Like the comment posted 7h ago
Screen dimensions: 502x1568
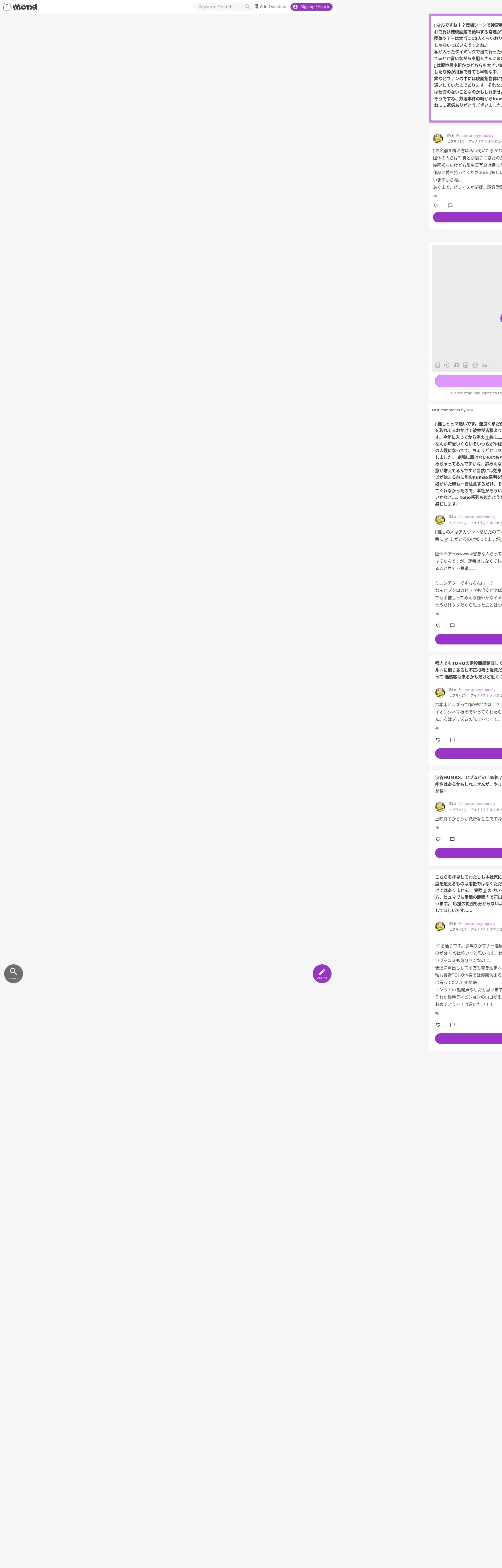[438, 839]
